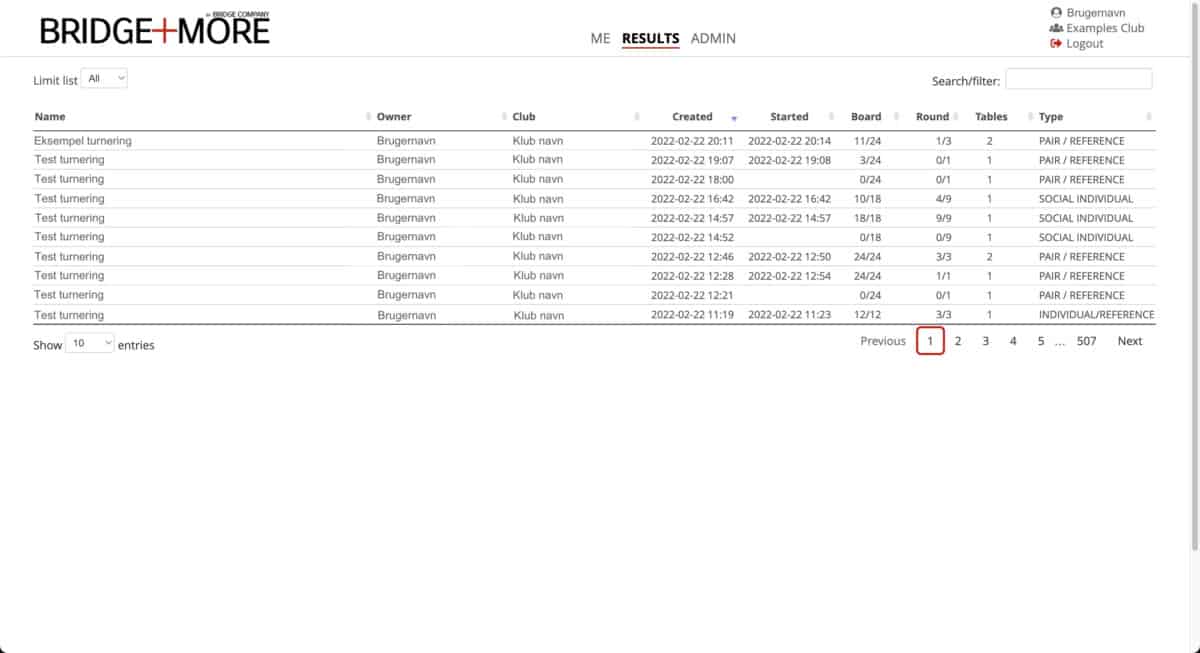Jump to page 507
This screenshot has height=653, width=1200.
pos(1086,341)
